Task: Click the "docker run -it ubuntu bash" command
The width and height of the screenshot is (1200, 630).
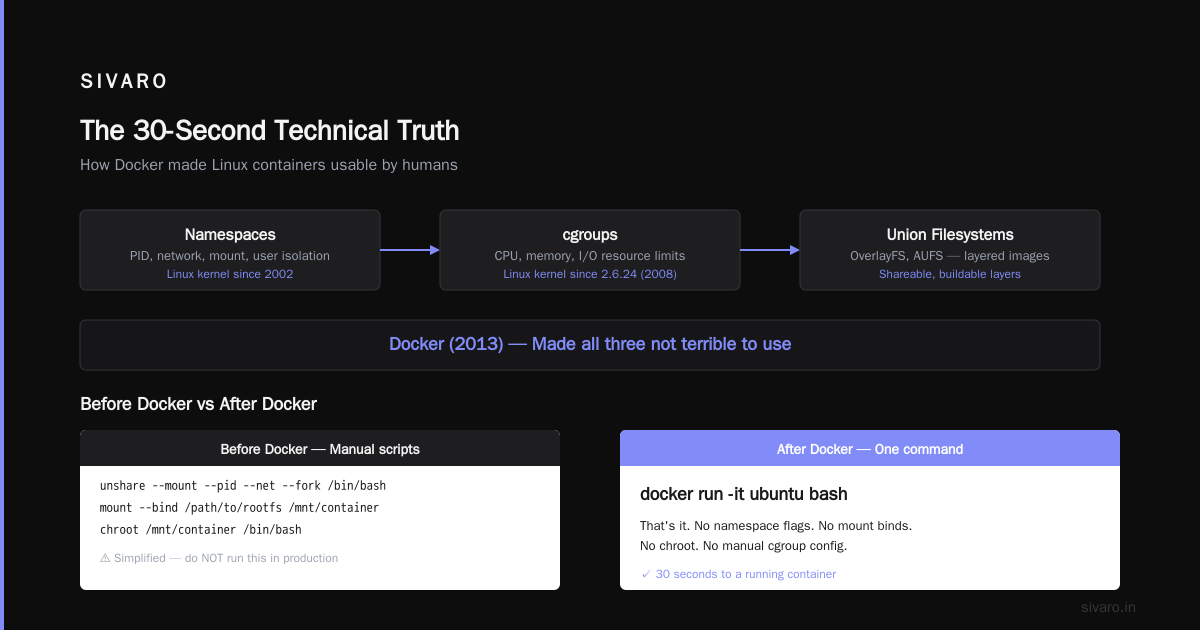Action: [744, 494]
